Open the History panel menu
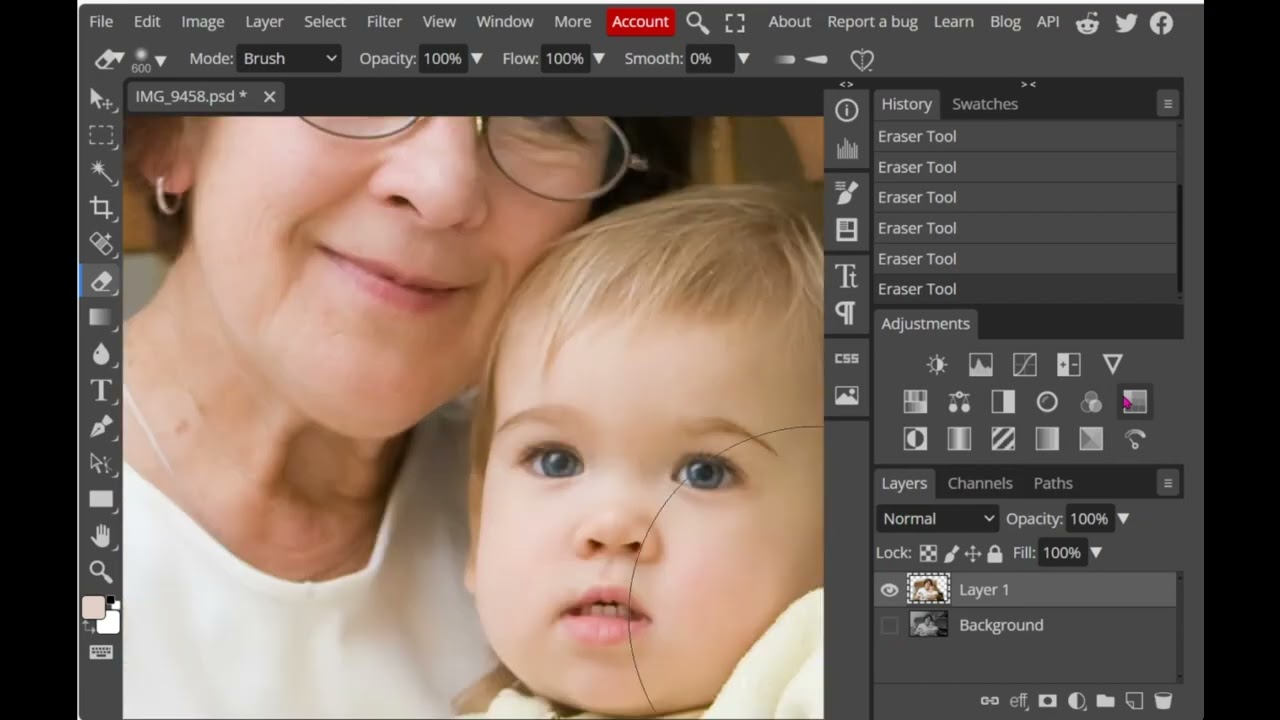 click(1167, 104)
